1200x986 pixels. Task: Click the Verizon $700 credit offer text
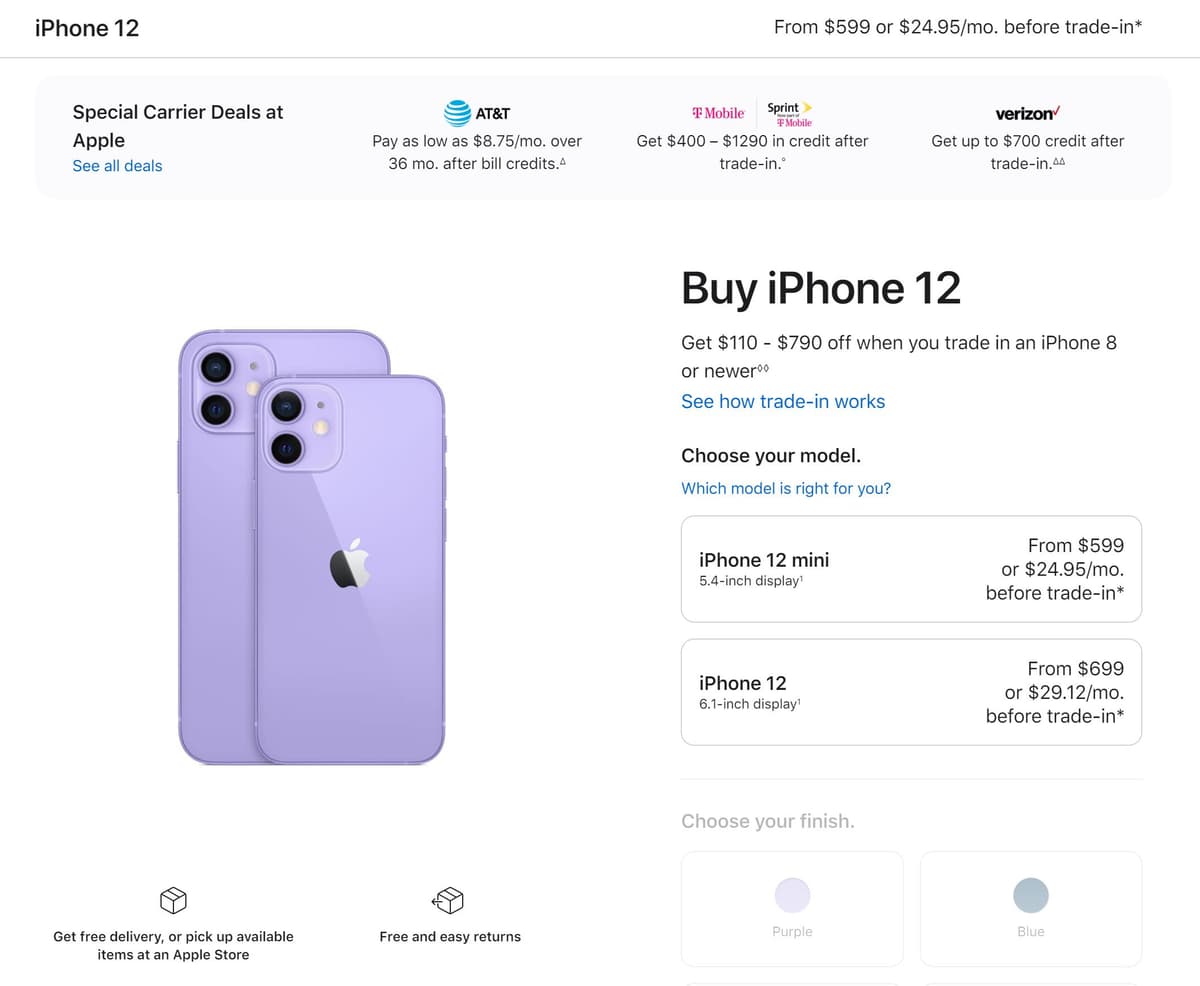[1027, 152]
